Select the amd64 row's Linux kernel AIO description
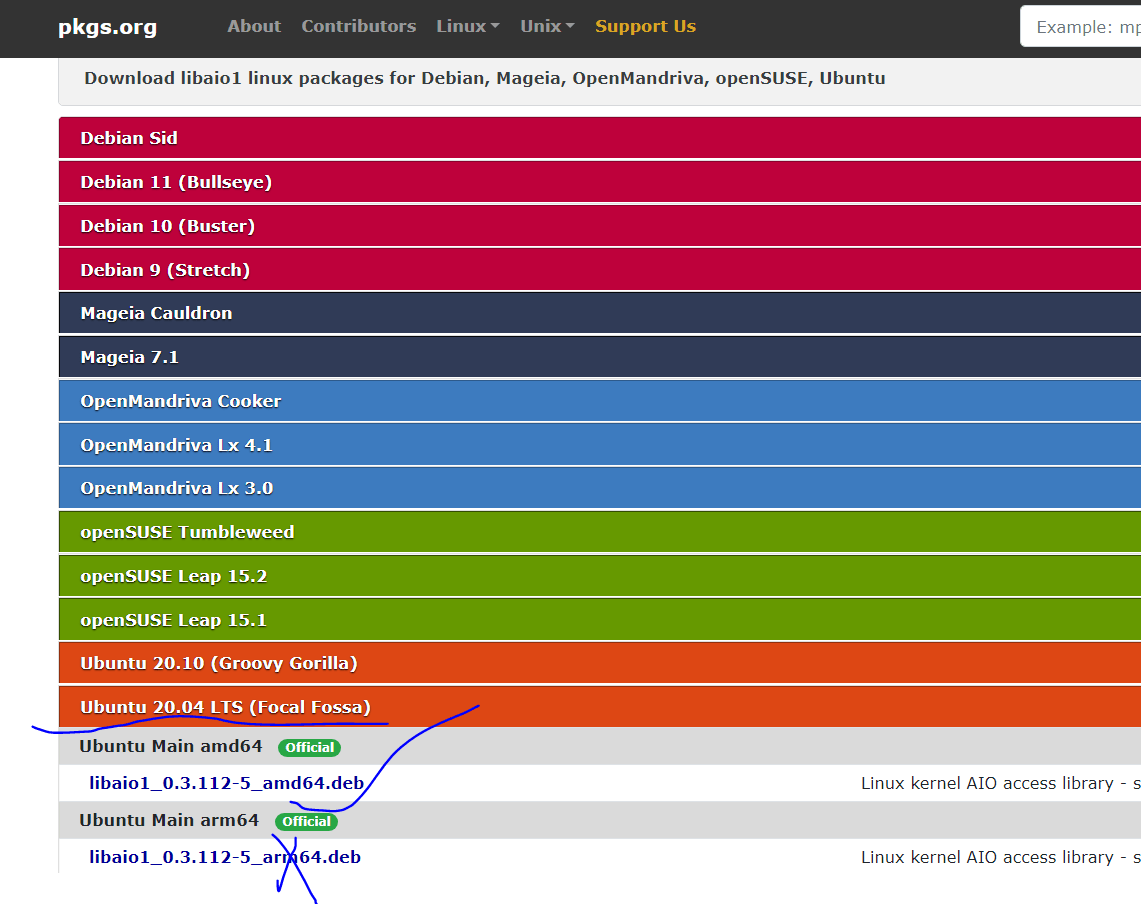This screenshot has width=1141, height=904. 1001,783
